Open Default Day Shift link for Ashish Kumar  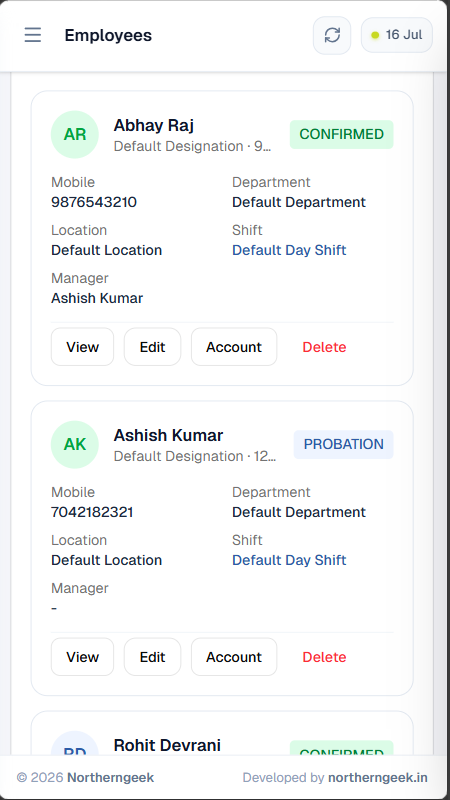pyautogui.click(x=289, y=560)
